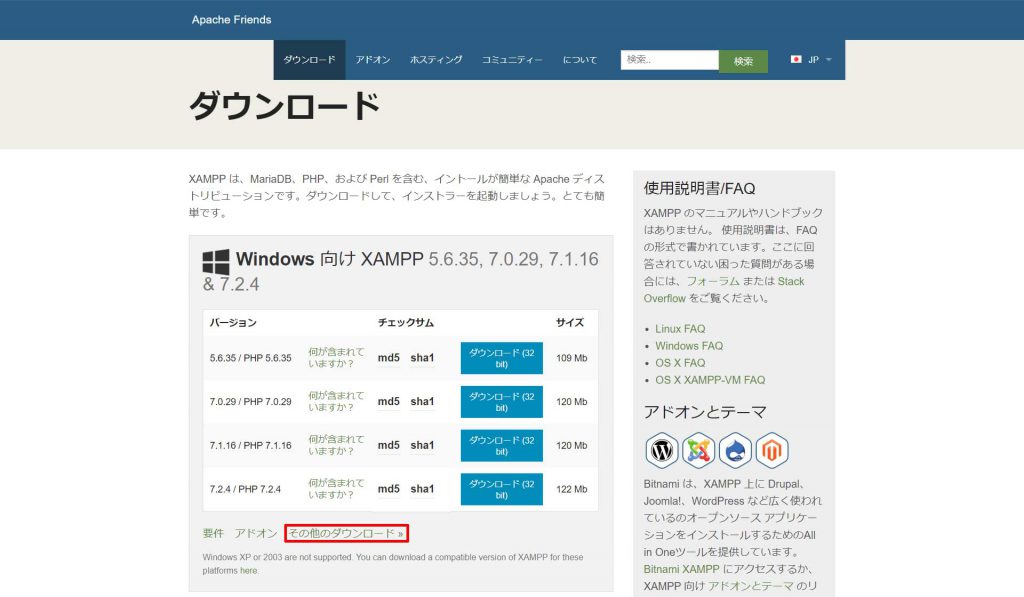Click the 109 Mb size cell

pyautogui.click(x=571, y=359)
